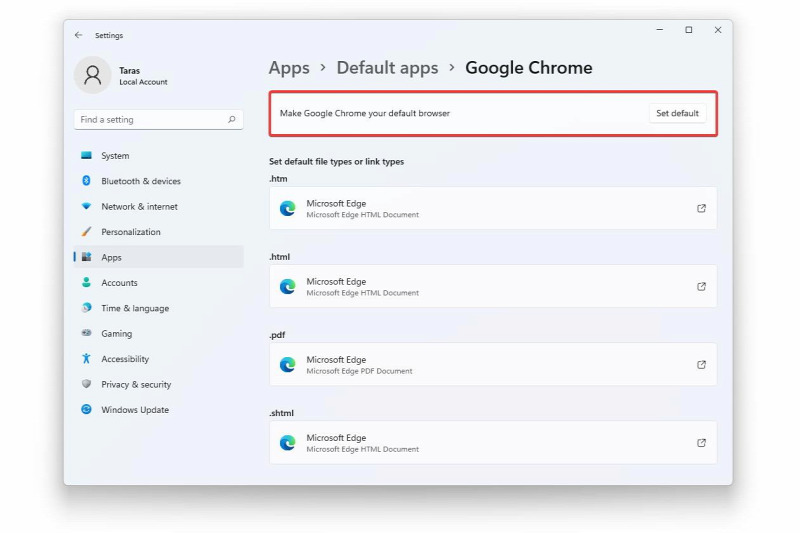Click Microsoft Edge name in .htm row

click(336, 203)
